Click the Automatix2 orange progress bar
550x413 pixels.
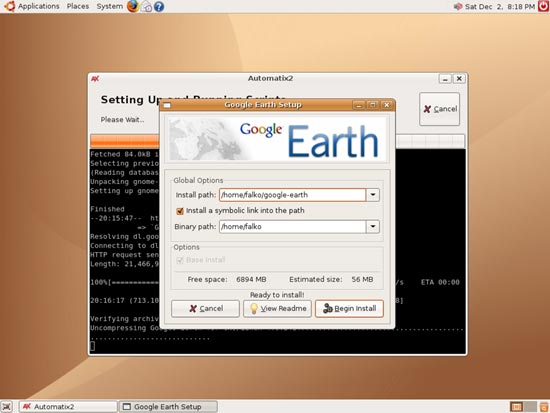pos(277,141)
